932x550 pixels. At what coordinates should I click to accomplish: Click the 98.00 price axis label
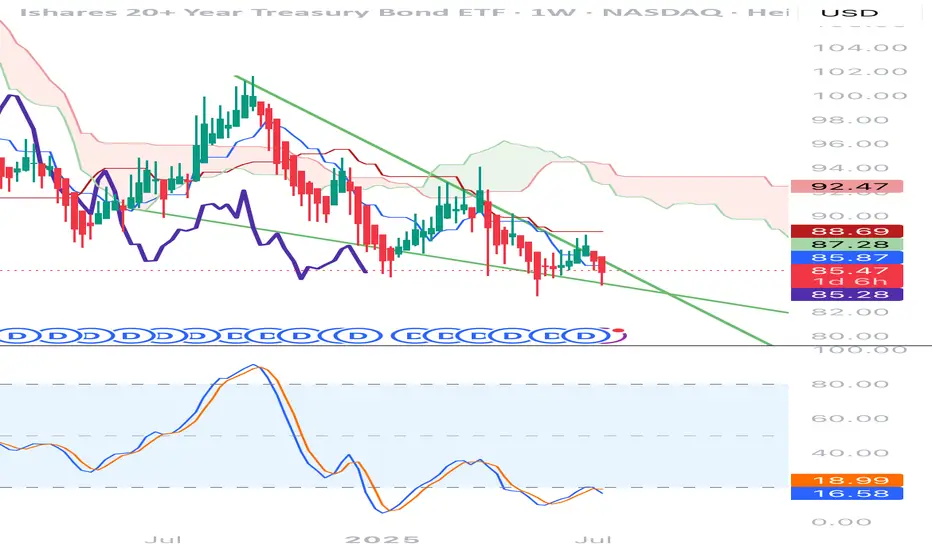850,120
